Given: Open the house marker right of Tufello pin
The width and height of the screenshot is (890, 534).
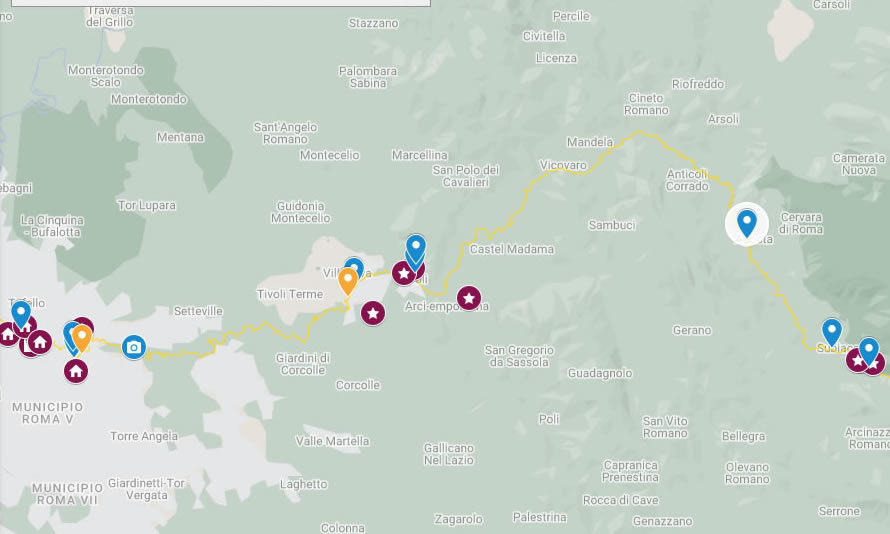Looking at the screenshot, I should click(40, 342).
